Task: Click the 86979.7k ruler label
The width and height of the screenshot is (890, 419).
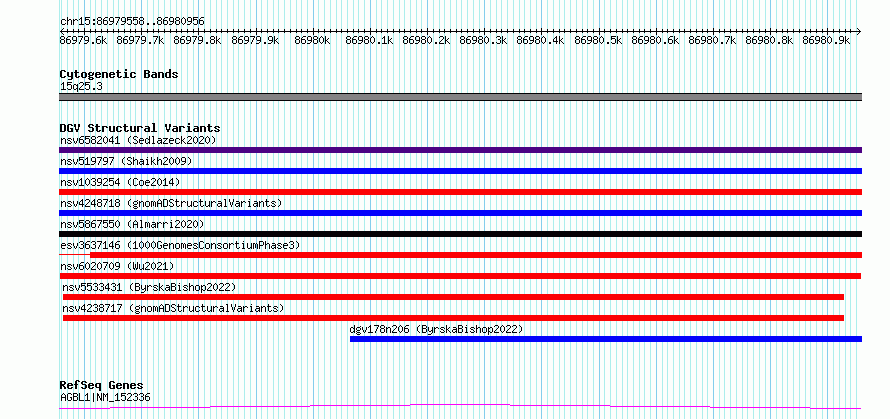Action: coord(140,40)
